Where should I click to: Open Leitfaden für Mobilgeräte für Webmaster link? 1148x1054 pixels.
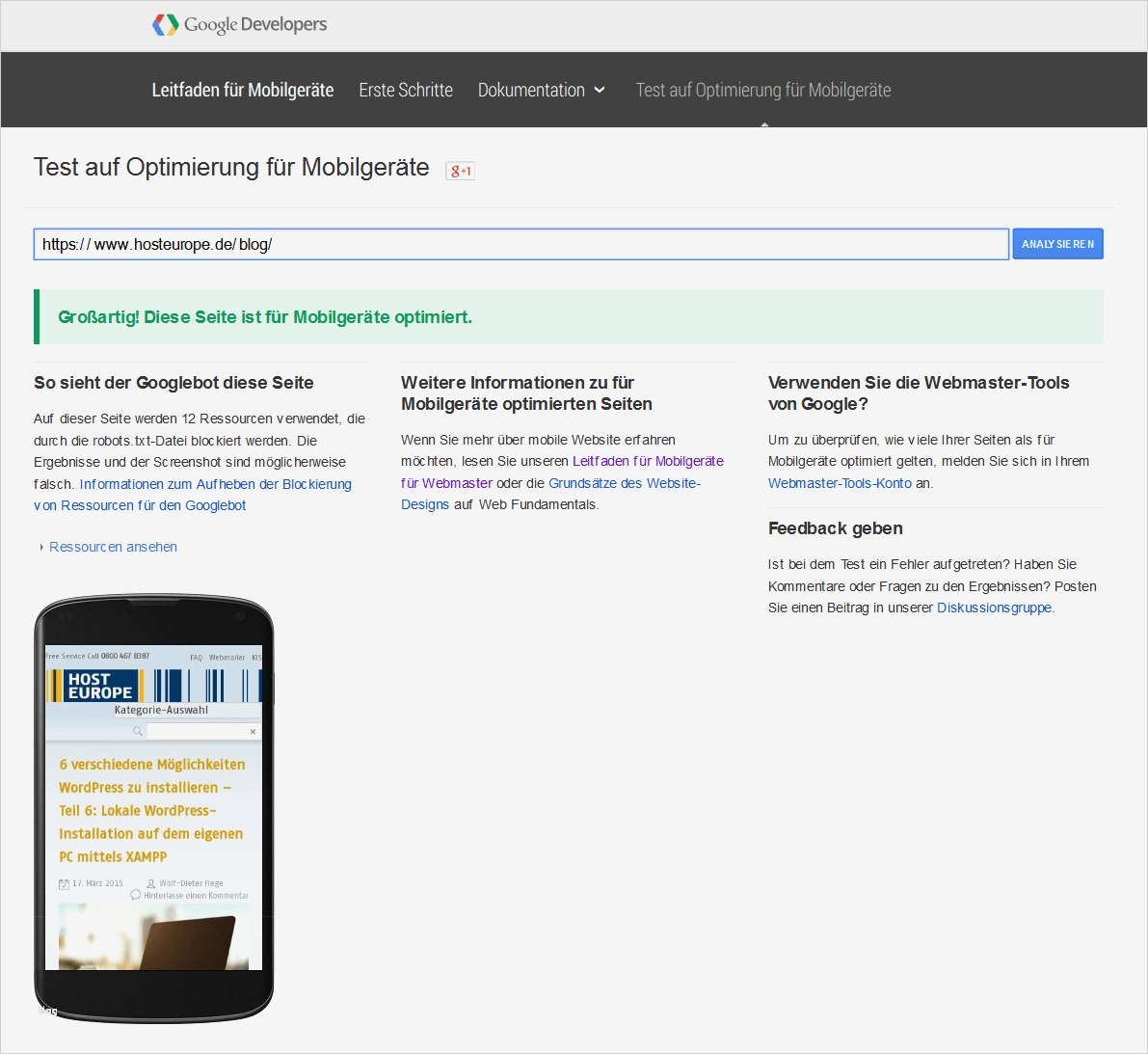pos(562,472)
